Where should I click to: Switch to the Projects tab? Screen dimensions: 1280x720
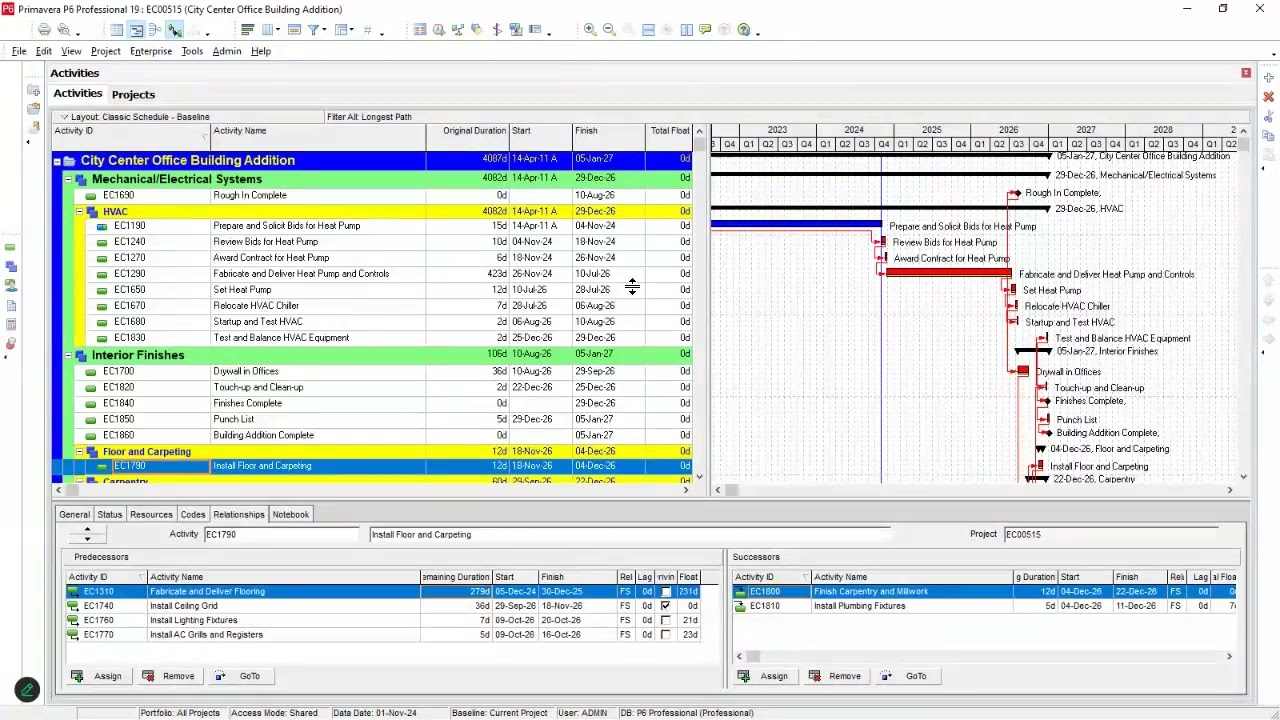click(x=133, y=95)
